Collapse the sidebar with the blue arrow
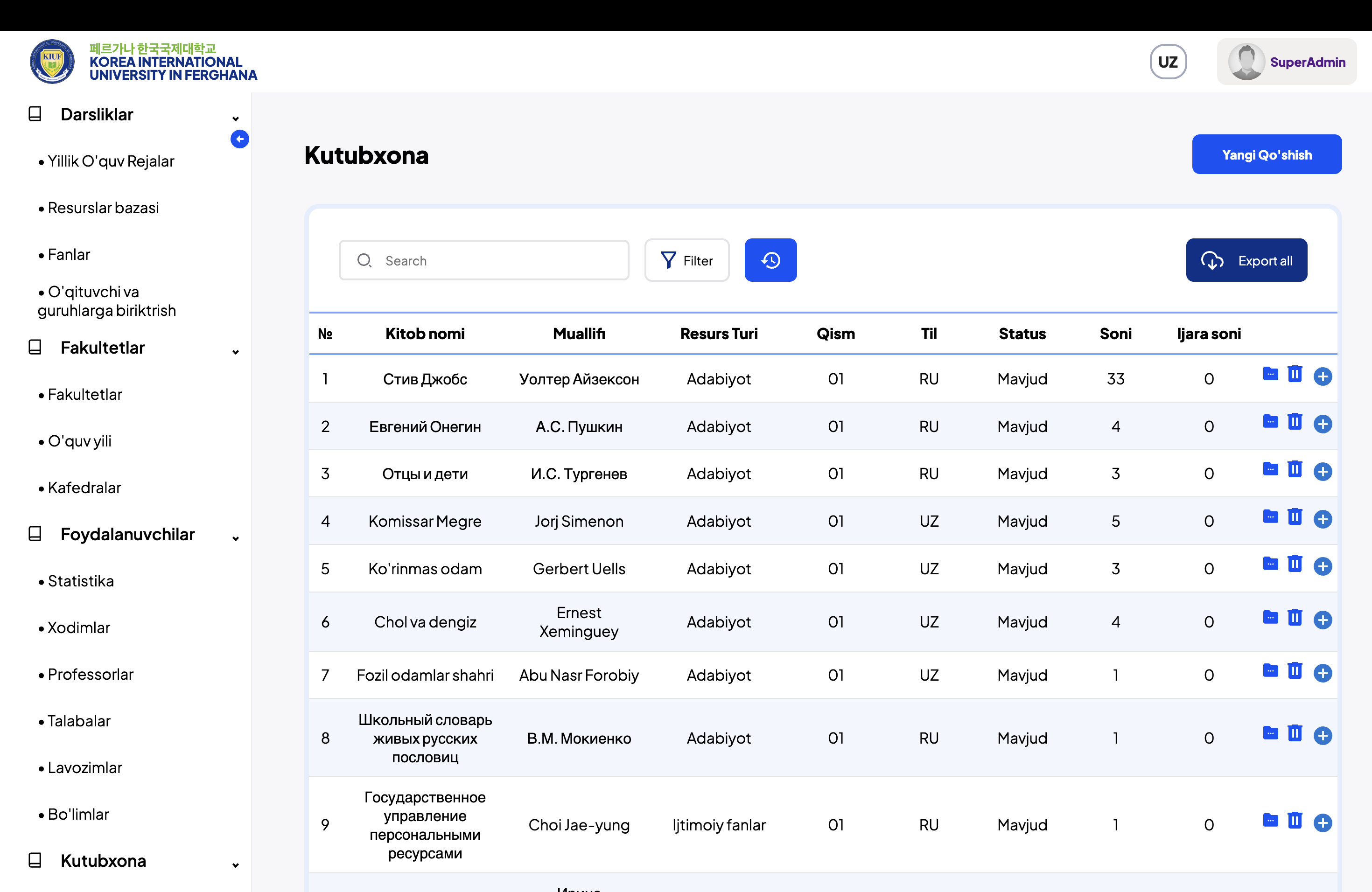The width and height of the screenshot is (1372, 892). (240, 139)
